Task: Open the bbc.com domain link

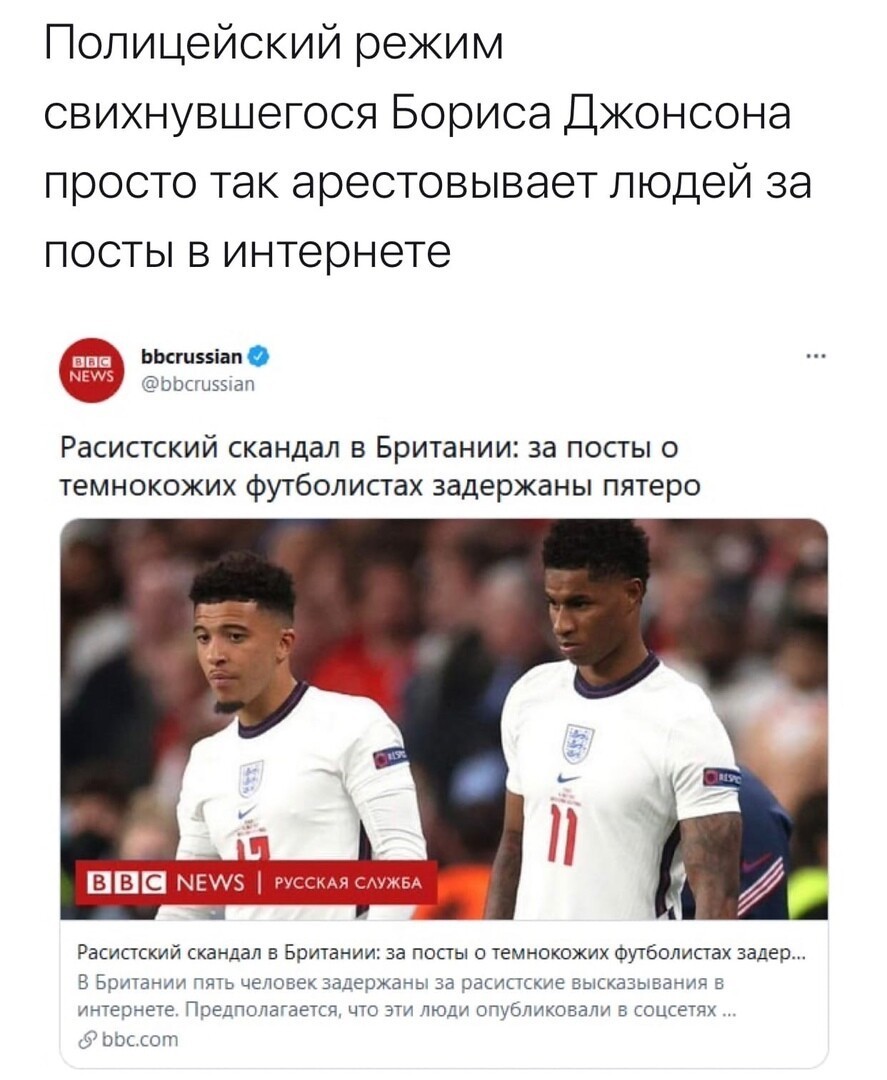Action: point(140,1039)
